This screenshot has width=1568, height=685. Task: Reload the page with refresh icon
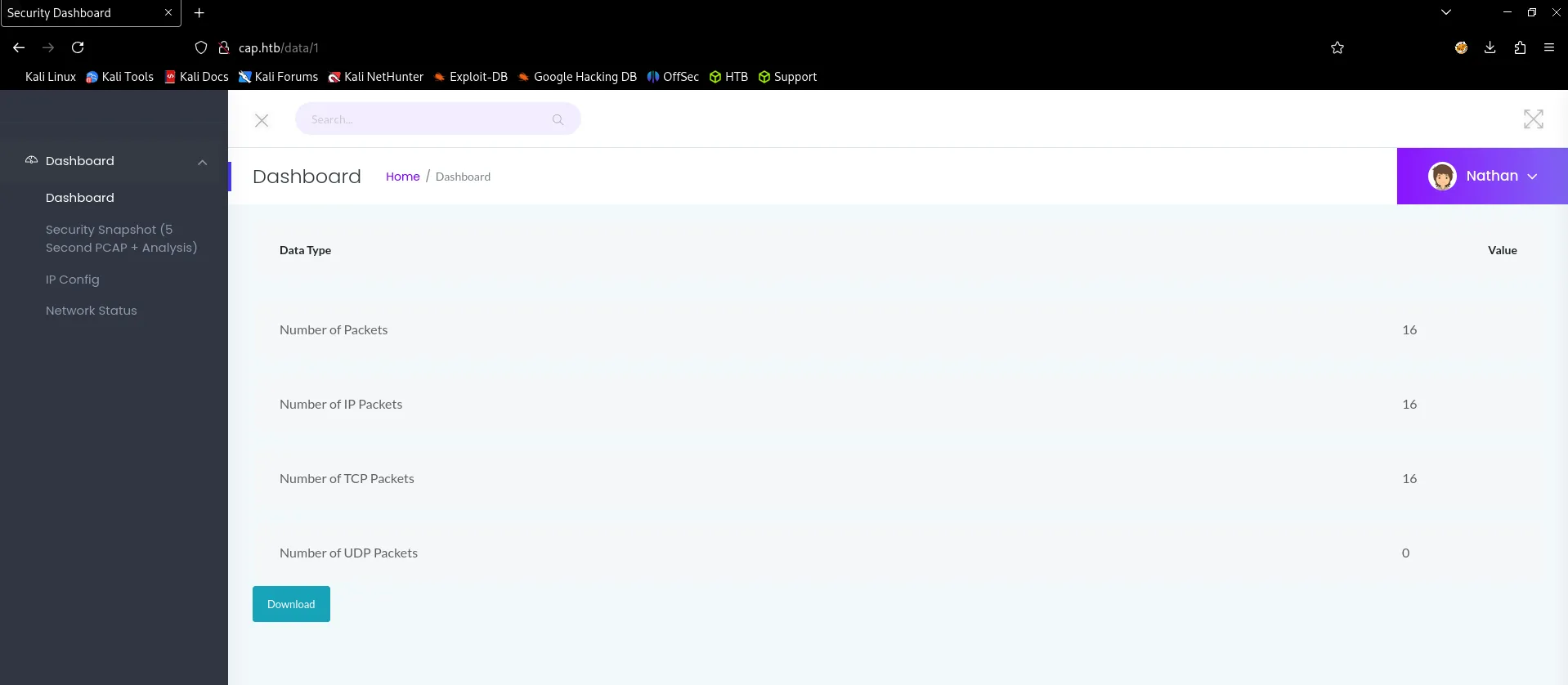[78, 47]
